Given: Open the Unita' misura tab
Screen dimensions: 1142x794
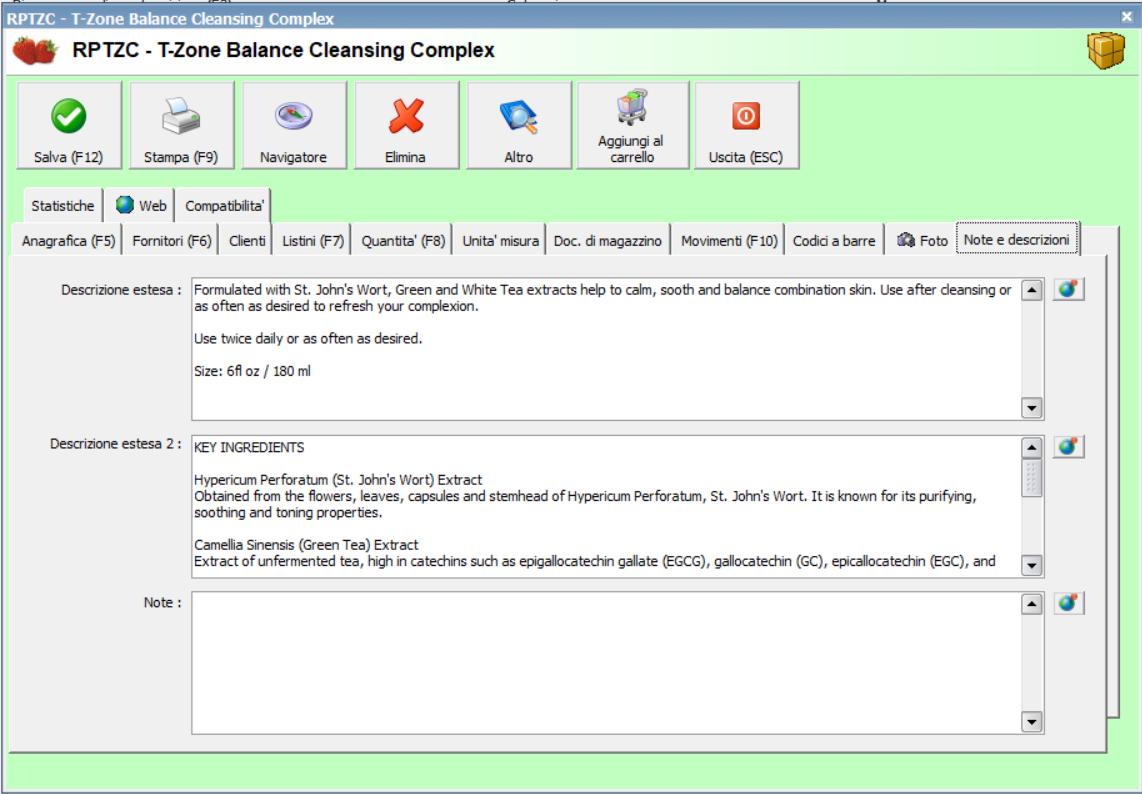Looking at the screenshot, I should pyautogui.click(x=500, y=240).
